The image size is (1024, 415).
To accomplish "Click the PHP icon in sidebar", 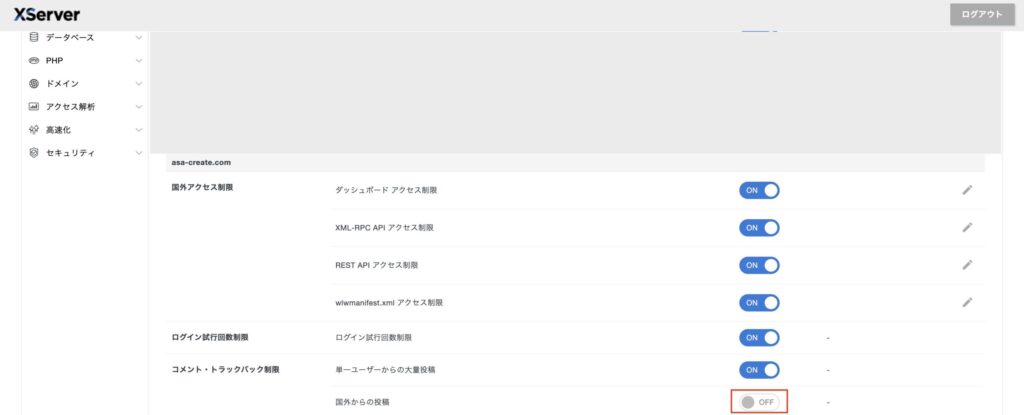I will pyautogui.click(x=34, y=61).
